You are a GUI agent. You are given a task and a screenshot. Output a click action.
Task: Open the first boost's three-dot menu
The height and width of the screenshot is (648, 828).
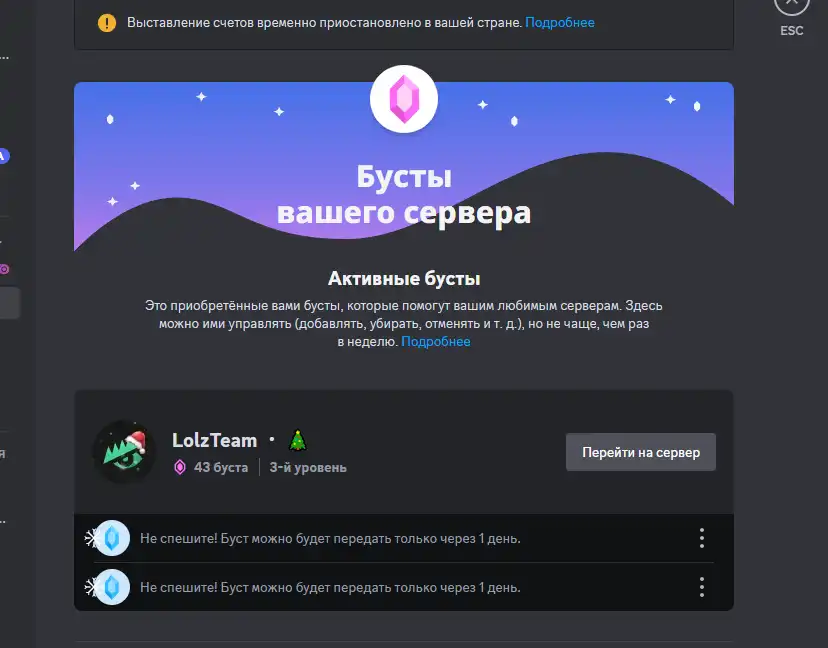(x=702, y=538)
